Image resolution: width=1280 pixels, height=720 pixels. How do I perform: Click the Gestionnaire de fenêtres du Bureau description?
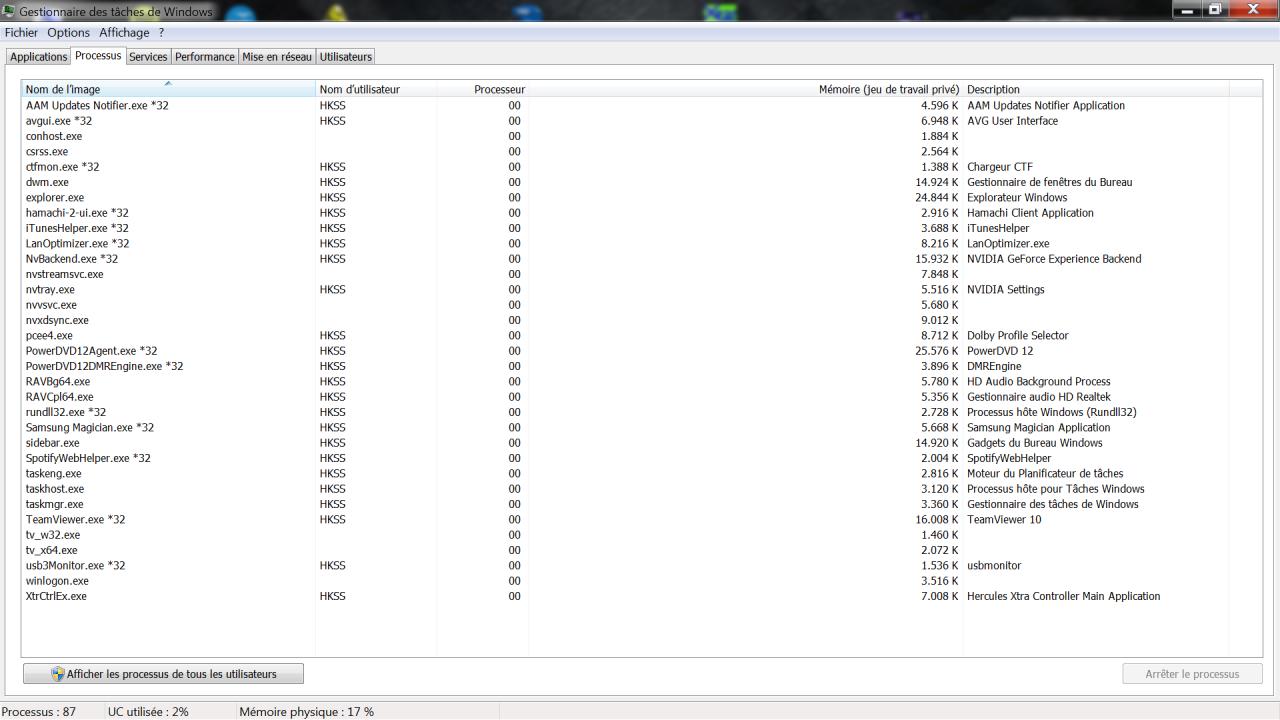point(1050,182)
